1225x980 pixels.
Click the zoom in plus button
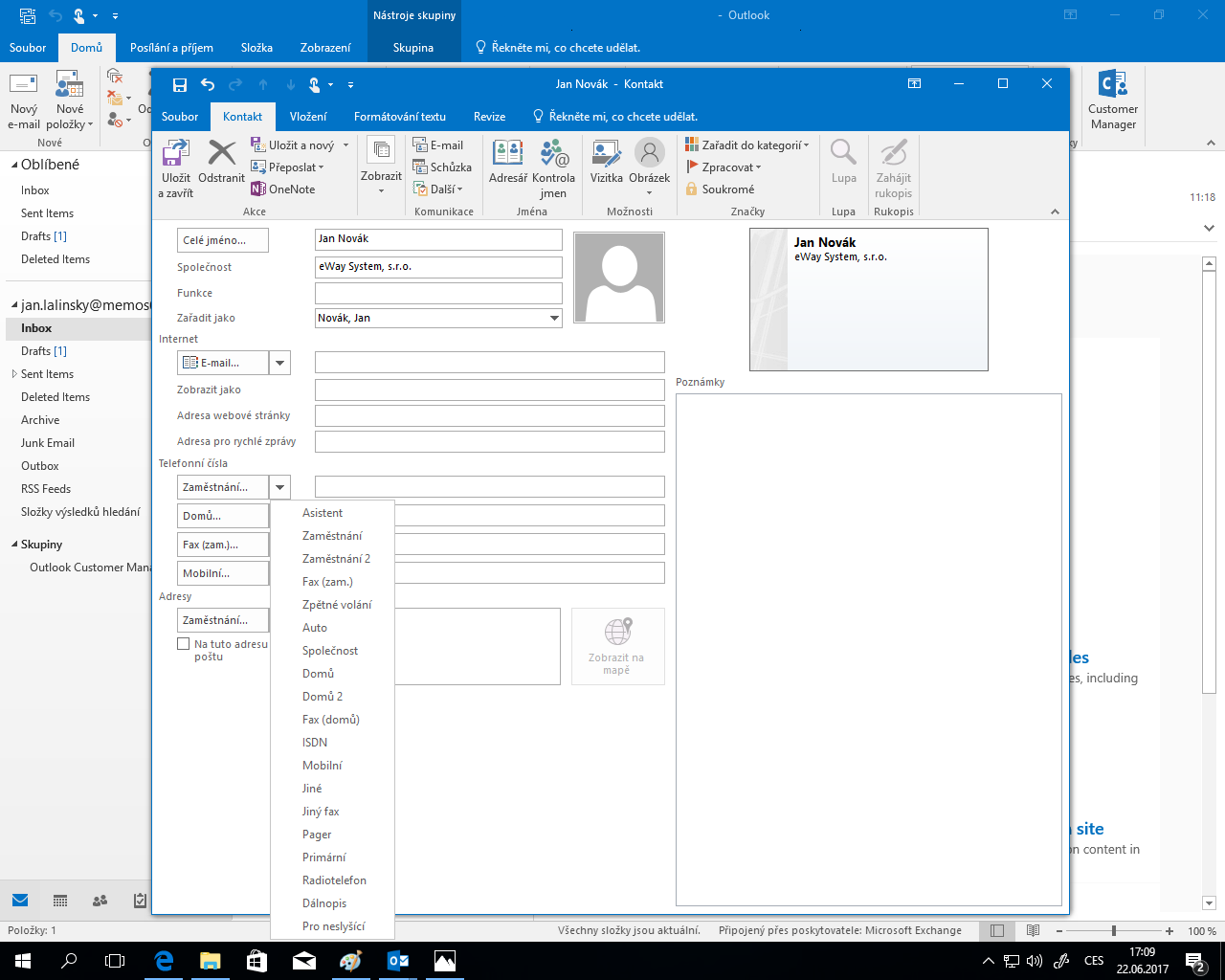[1169, 930]
